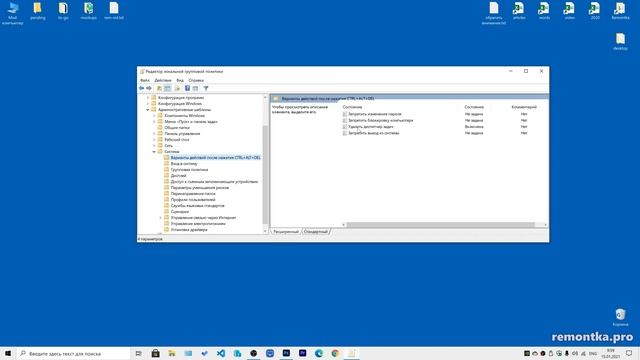Click the Task View taskbar button

tap(139, 353)
